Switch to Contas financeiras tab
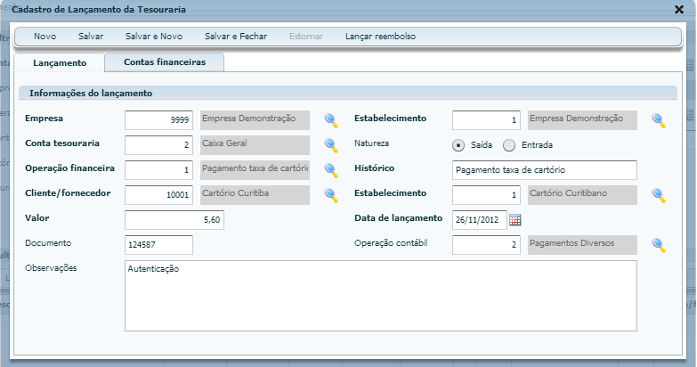Screen dimensions: 697x367 click(164, 62)
